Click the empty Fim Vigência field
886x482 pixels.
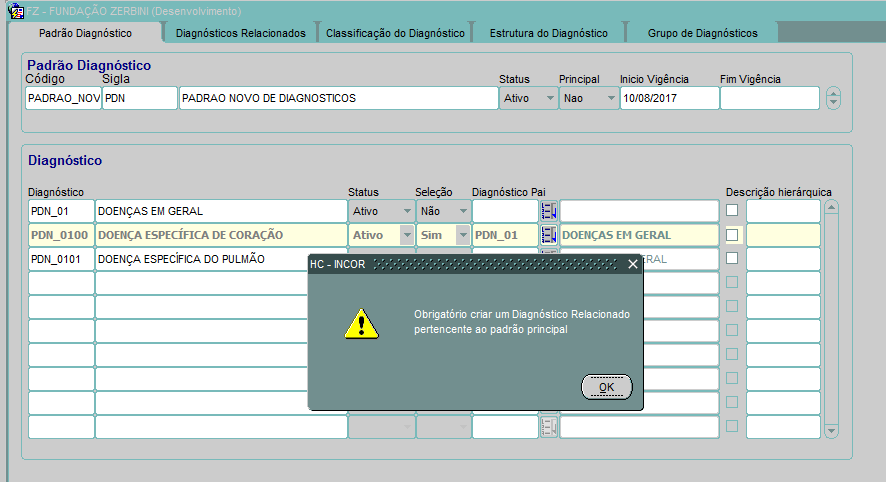[770, 98]
